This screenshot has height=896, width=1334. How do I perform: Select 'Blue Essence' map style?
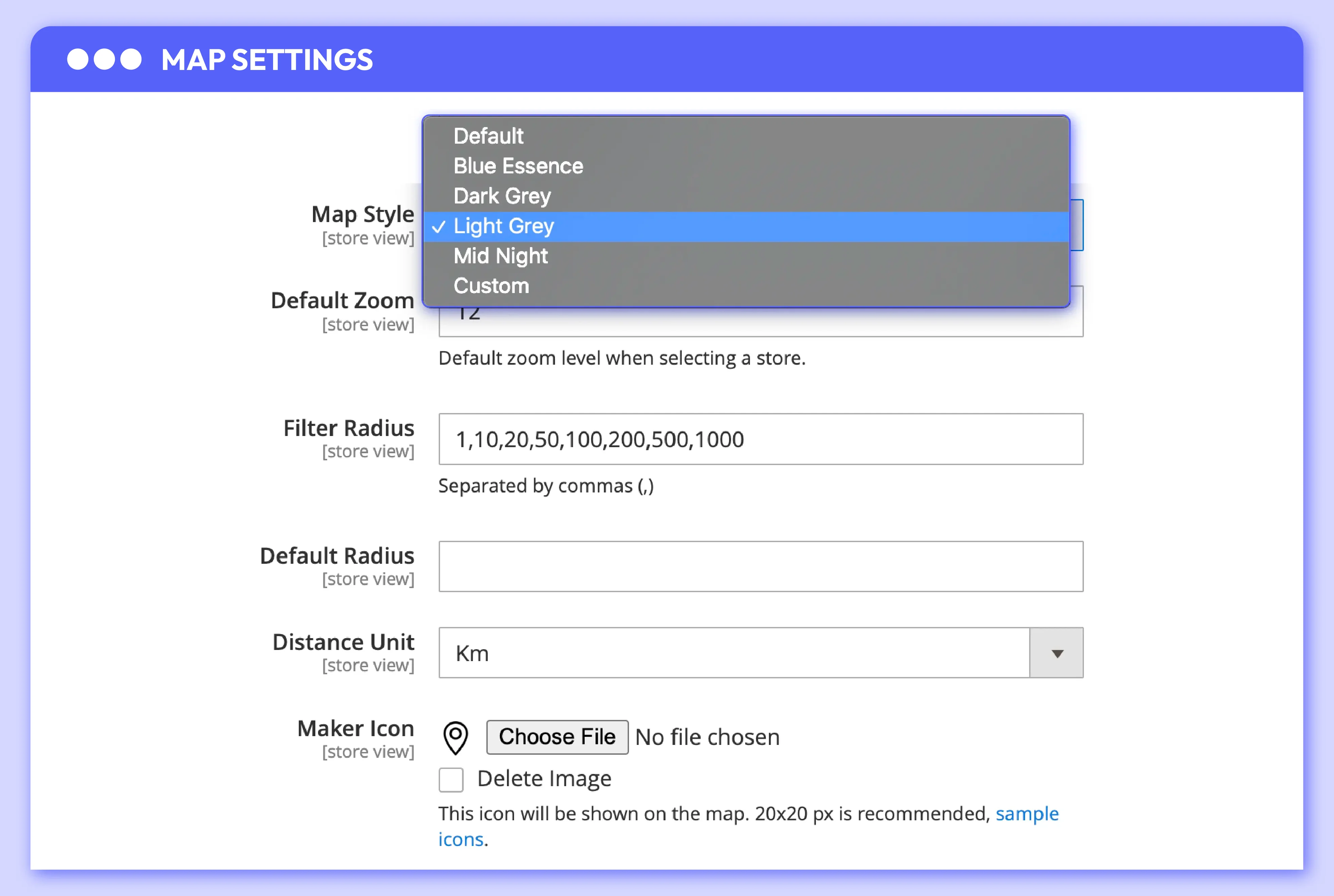tap(517, 166)
